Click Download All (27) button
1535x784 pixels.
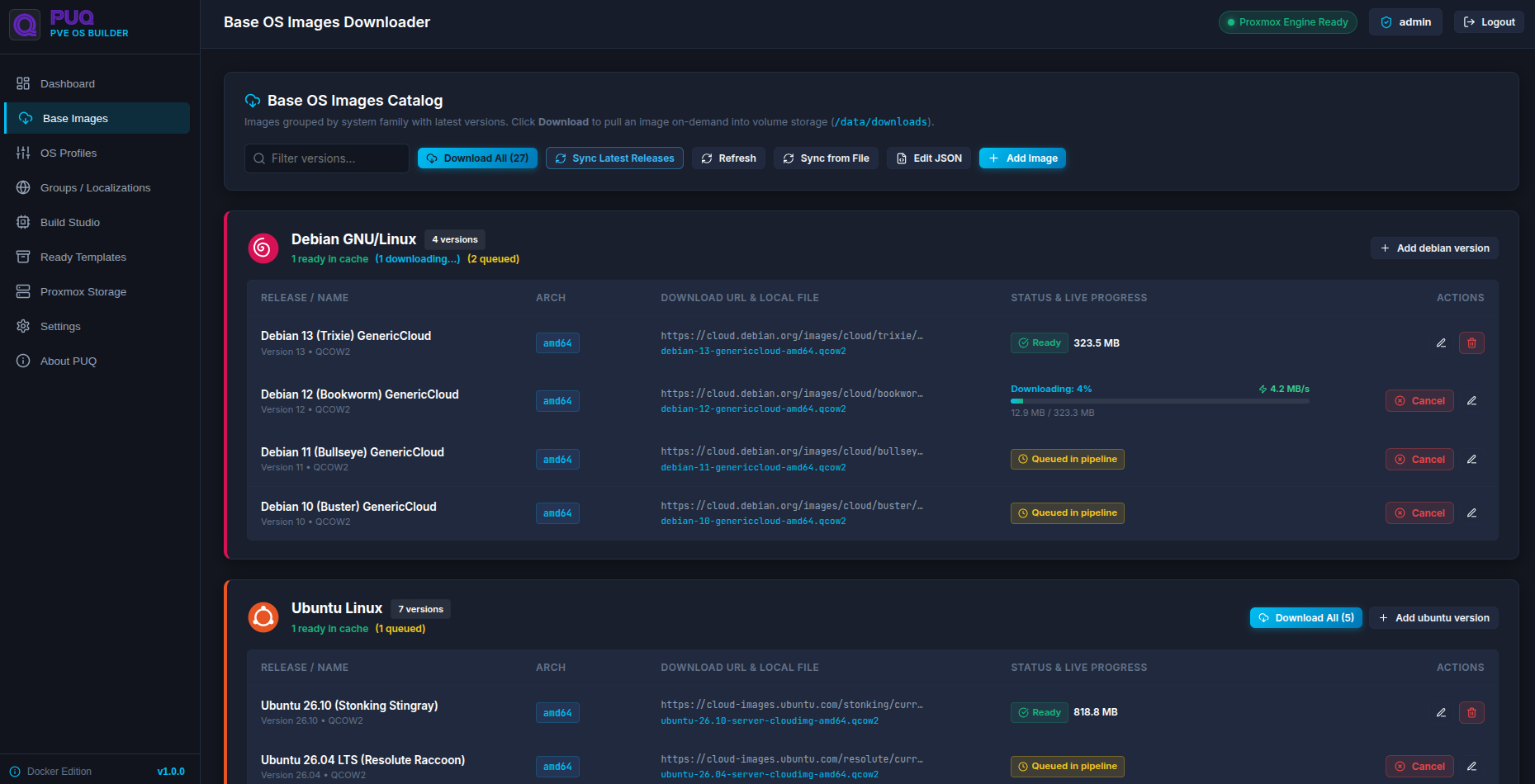477,158
